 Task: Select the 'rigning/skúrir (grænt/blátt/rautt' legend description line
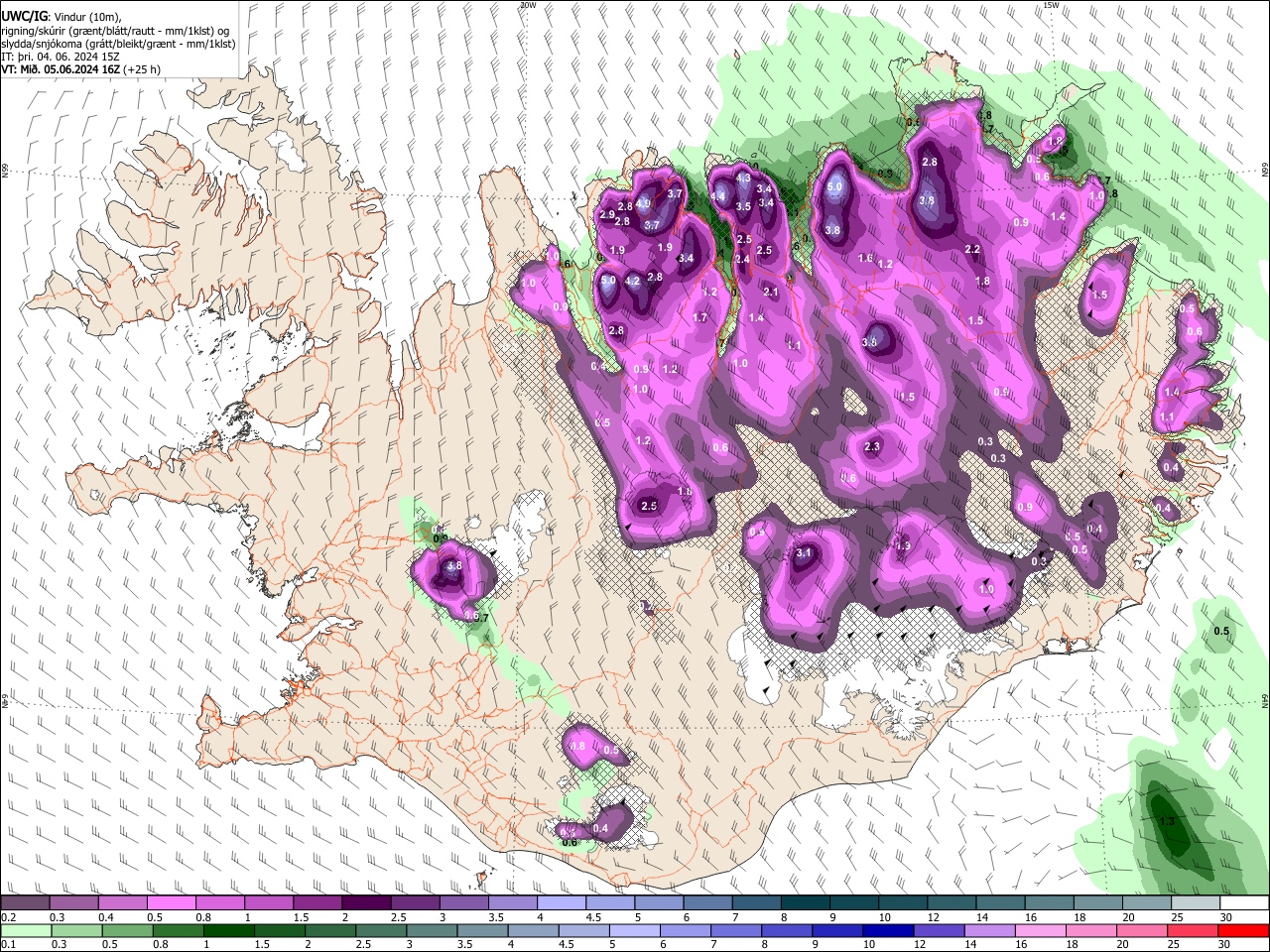click(x=114, y=30)
